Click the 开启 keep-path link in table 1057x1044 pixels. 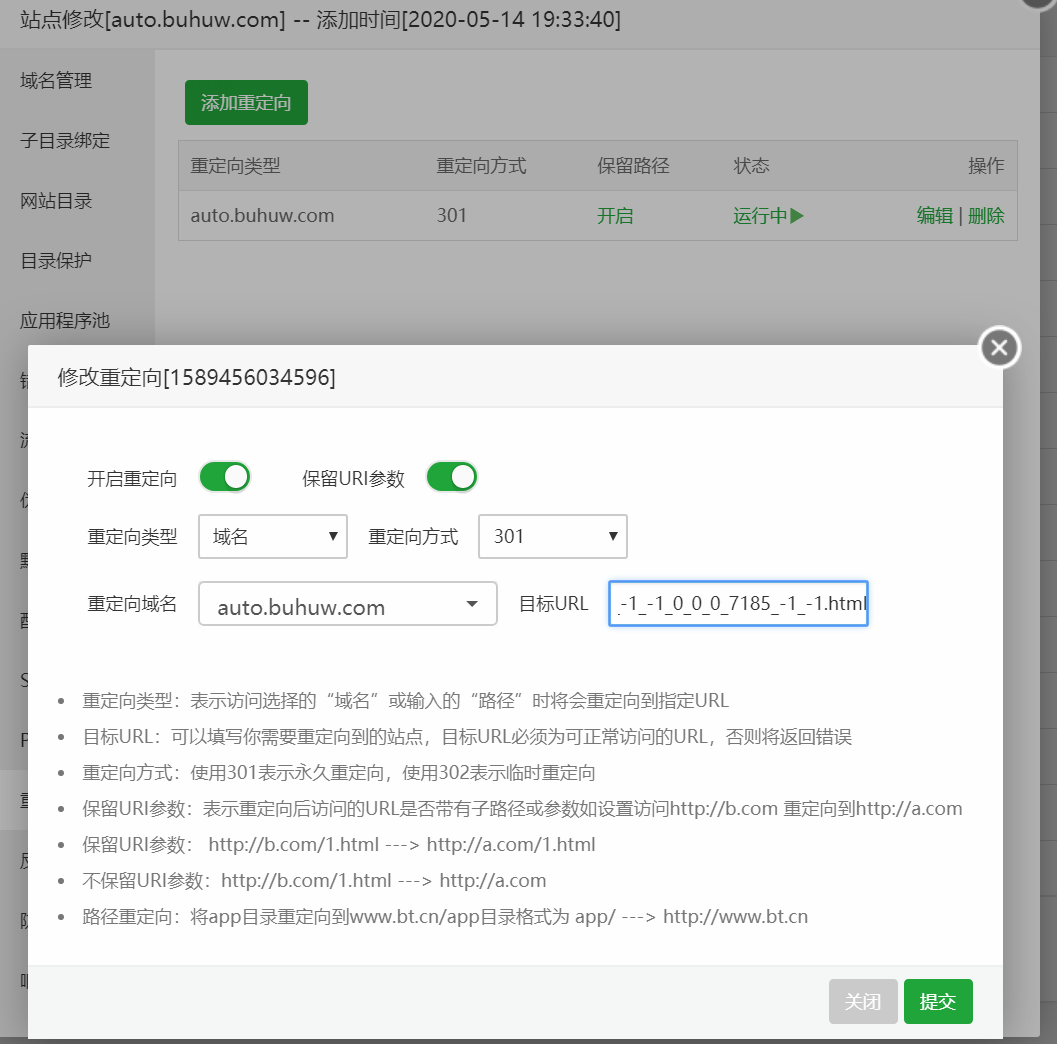615,216
